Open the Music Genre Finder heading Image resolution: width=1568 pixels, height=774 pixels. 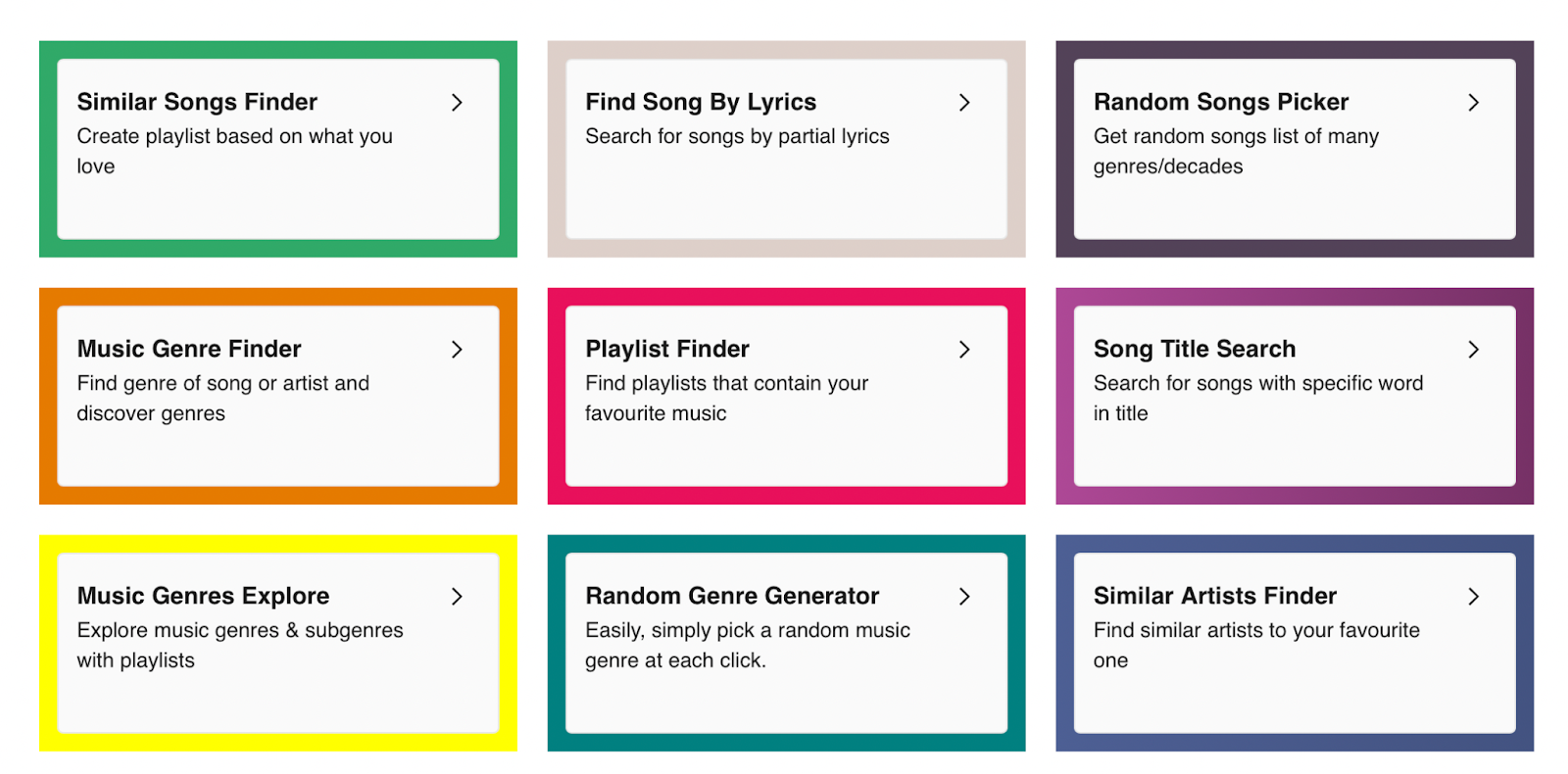click(189, 349)
